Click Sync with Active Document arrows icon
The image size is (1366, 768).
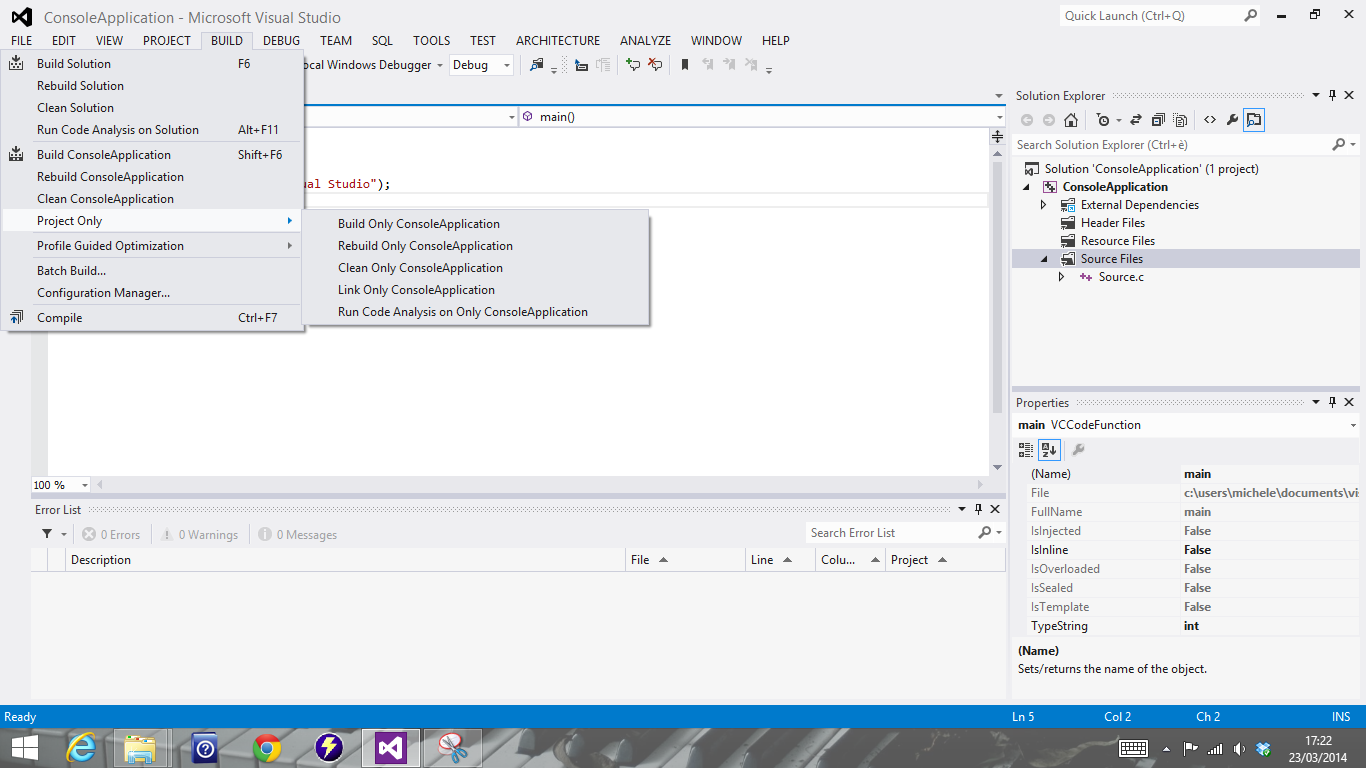pyautogui.click(x=1136, y=120)
